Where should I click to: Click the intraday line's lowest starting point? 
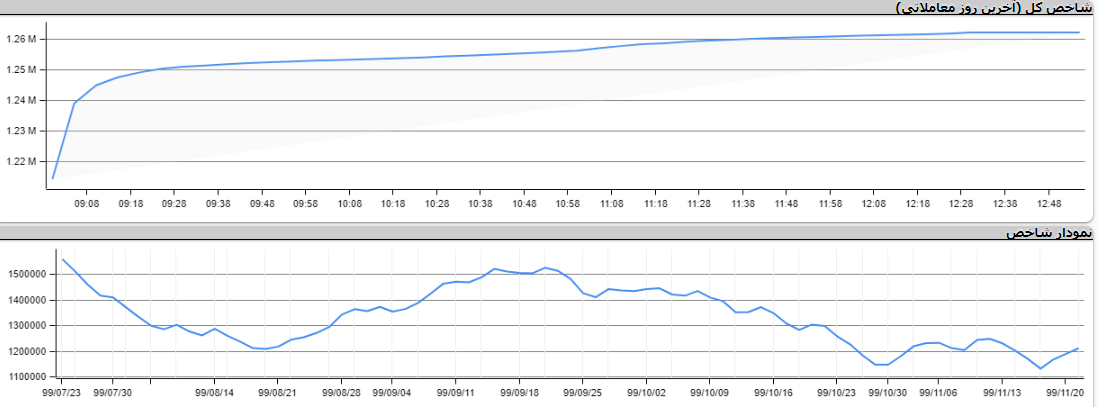[x=53, y=178]
